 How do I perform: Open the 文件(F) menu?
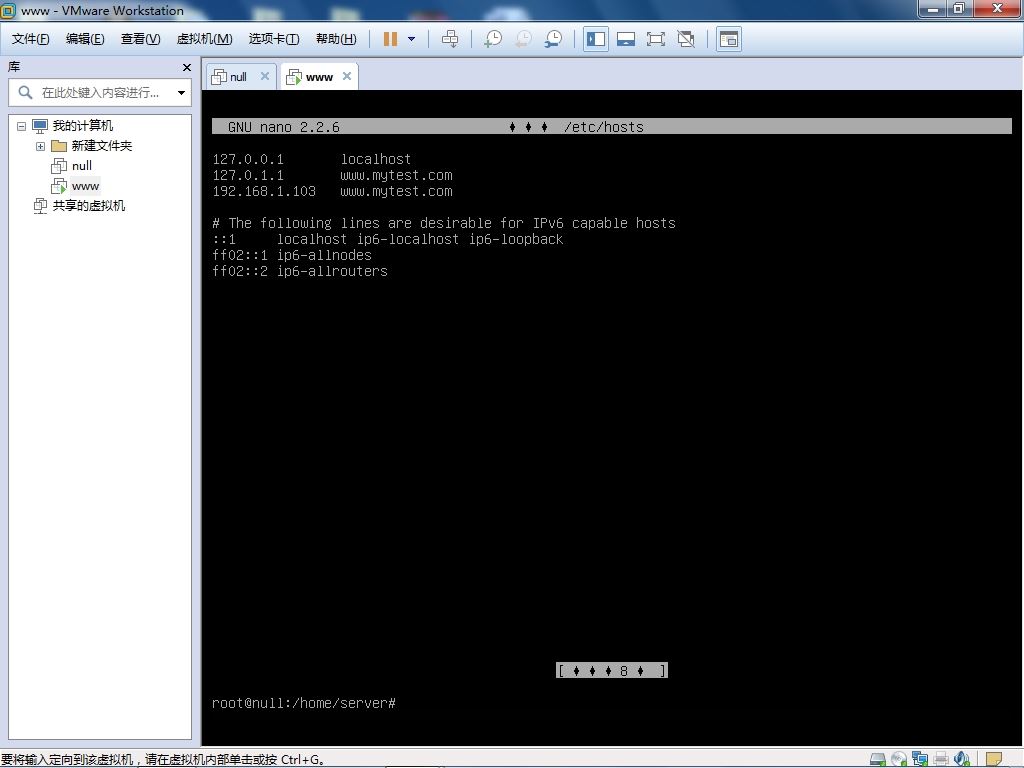click(30, 39)
